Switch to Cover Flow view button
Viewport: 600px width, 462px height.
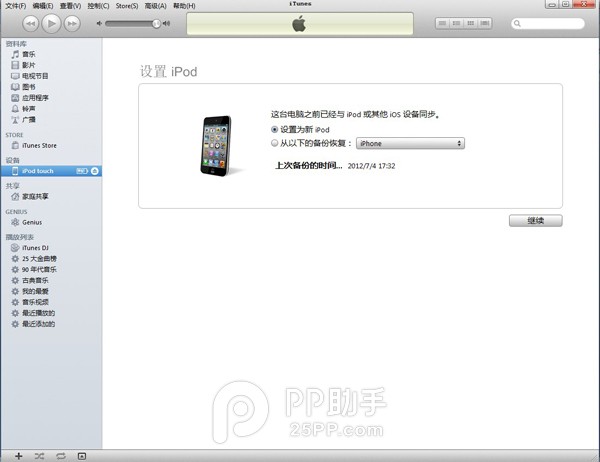pyautogui.click(x=485, y=23)
